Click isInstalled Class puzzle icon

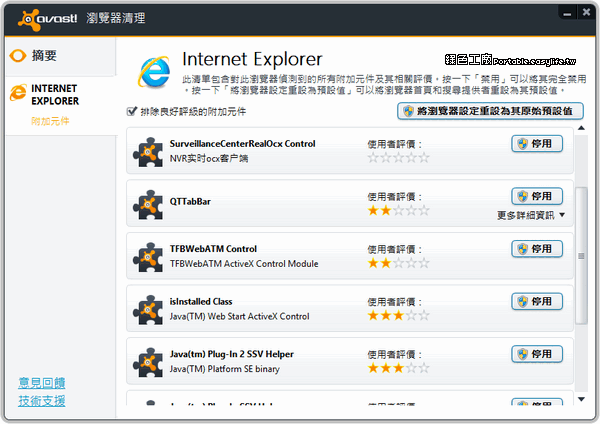(x=148, y=310)
